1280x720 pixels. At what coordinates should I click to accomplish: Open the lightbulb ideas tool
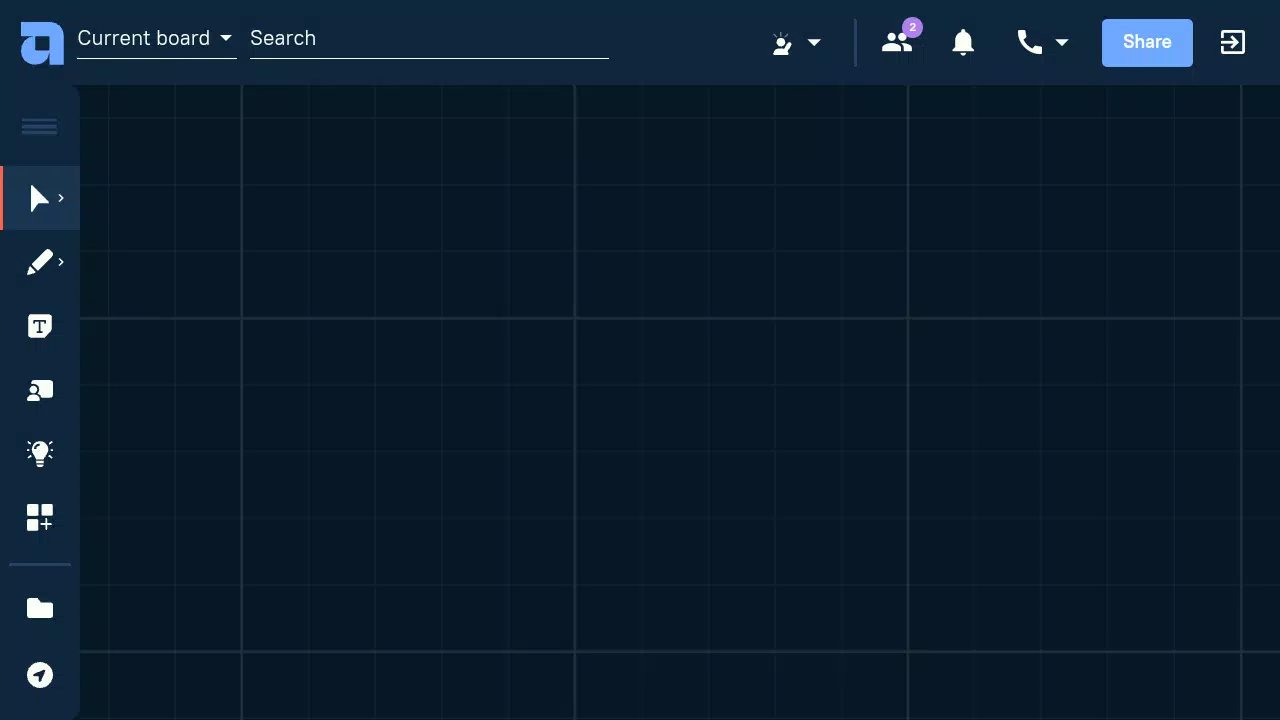coord(40,453)
